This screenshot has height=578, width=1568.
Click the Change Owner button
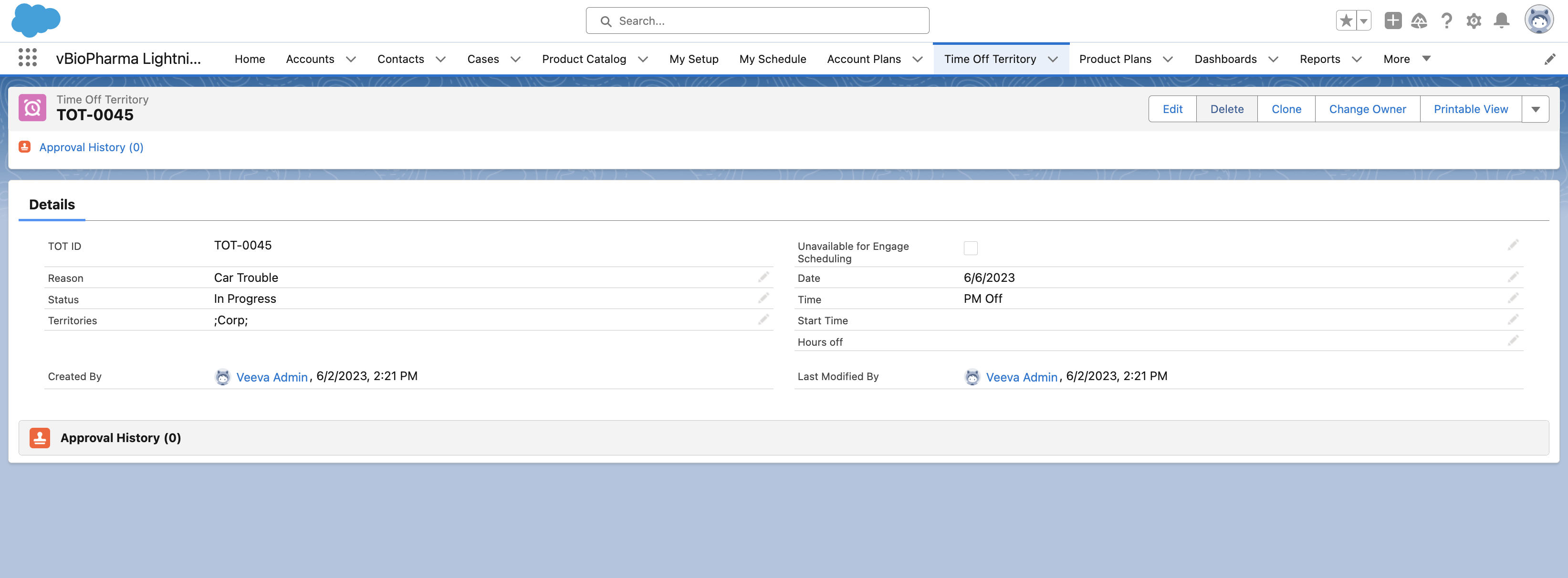(1367, 109)
